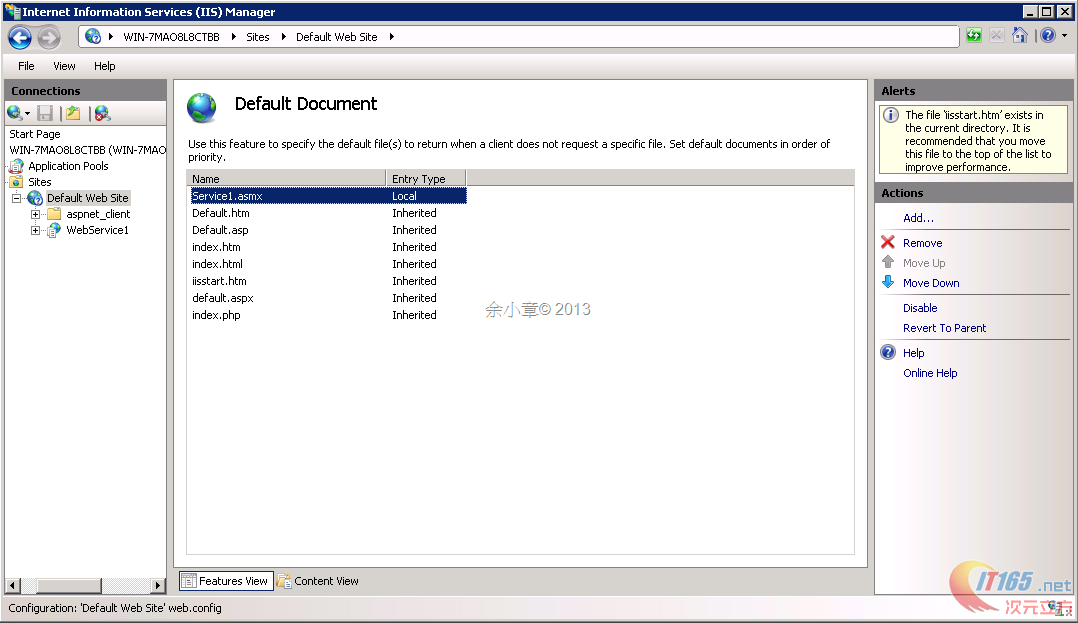Click the Help link in Actions

click(913, 353)
